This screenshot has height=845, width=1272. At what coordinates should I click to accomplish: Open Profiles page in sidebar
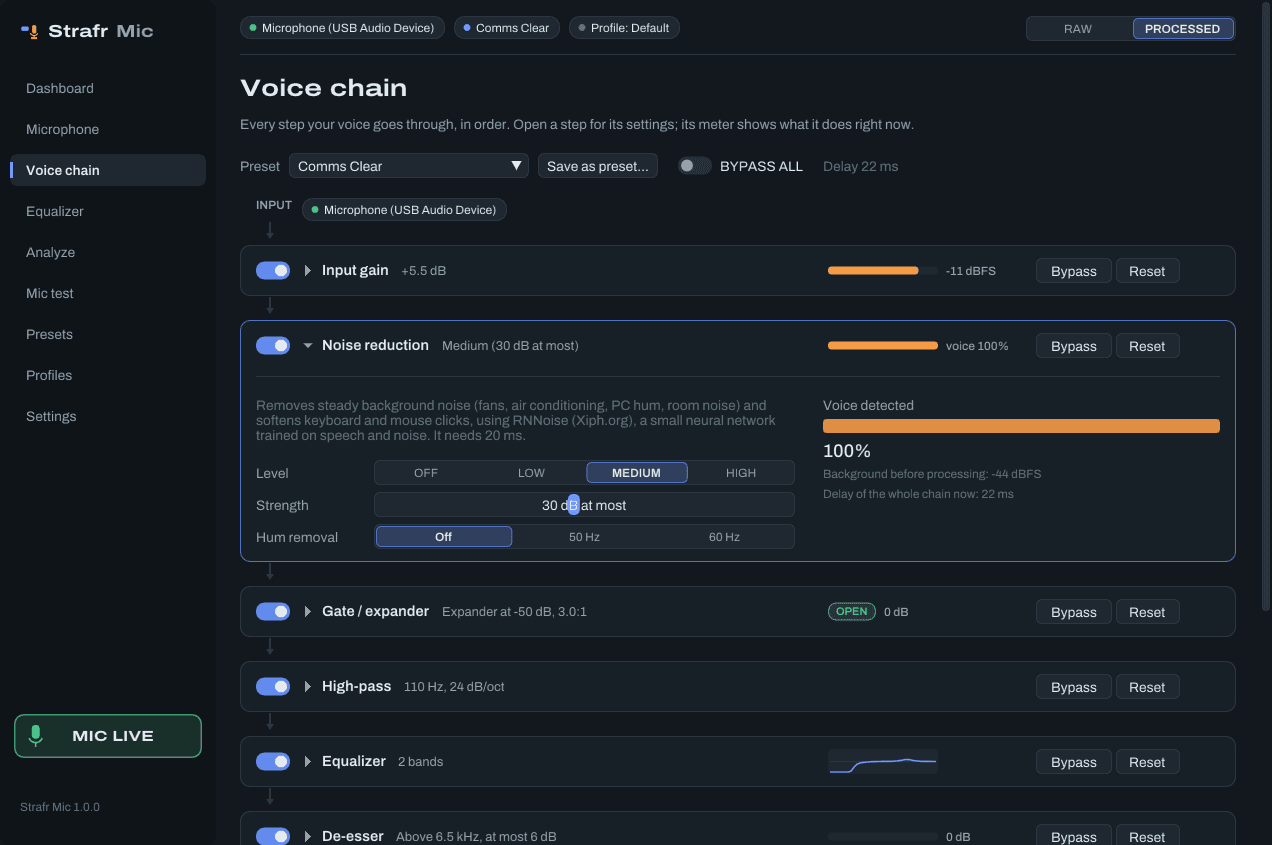(x=108, y=375)
